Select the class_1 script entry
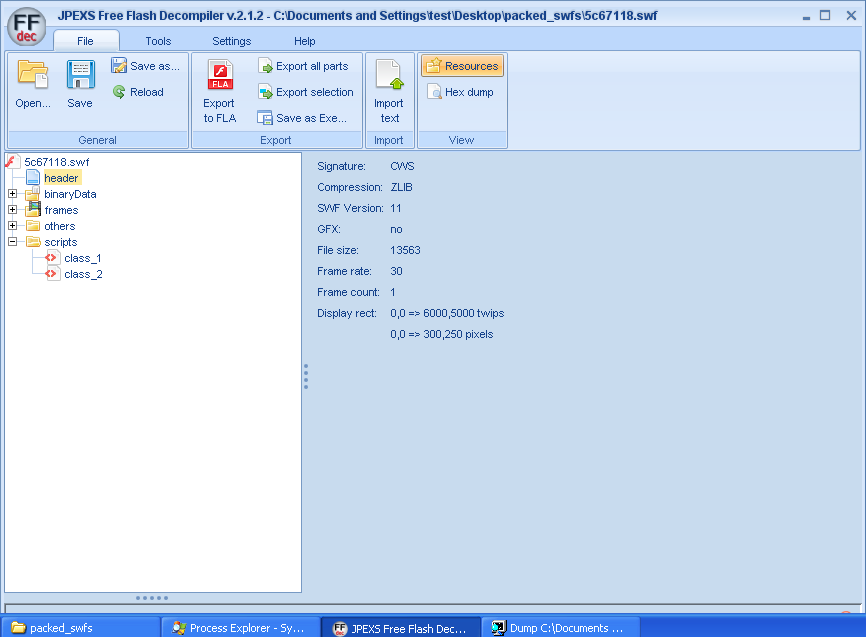Viewport: 866px width, 637px height. 83,258
